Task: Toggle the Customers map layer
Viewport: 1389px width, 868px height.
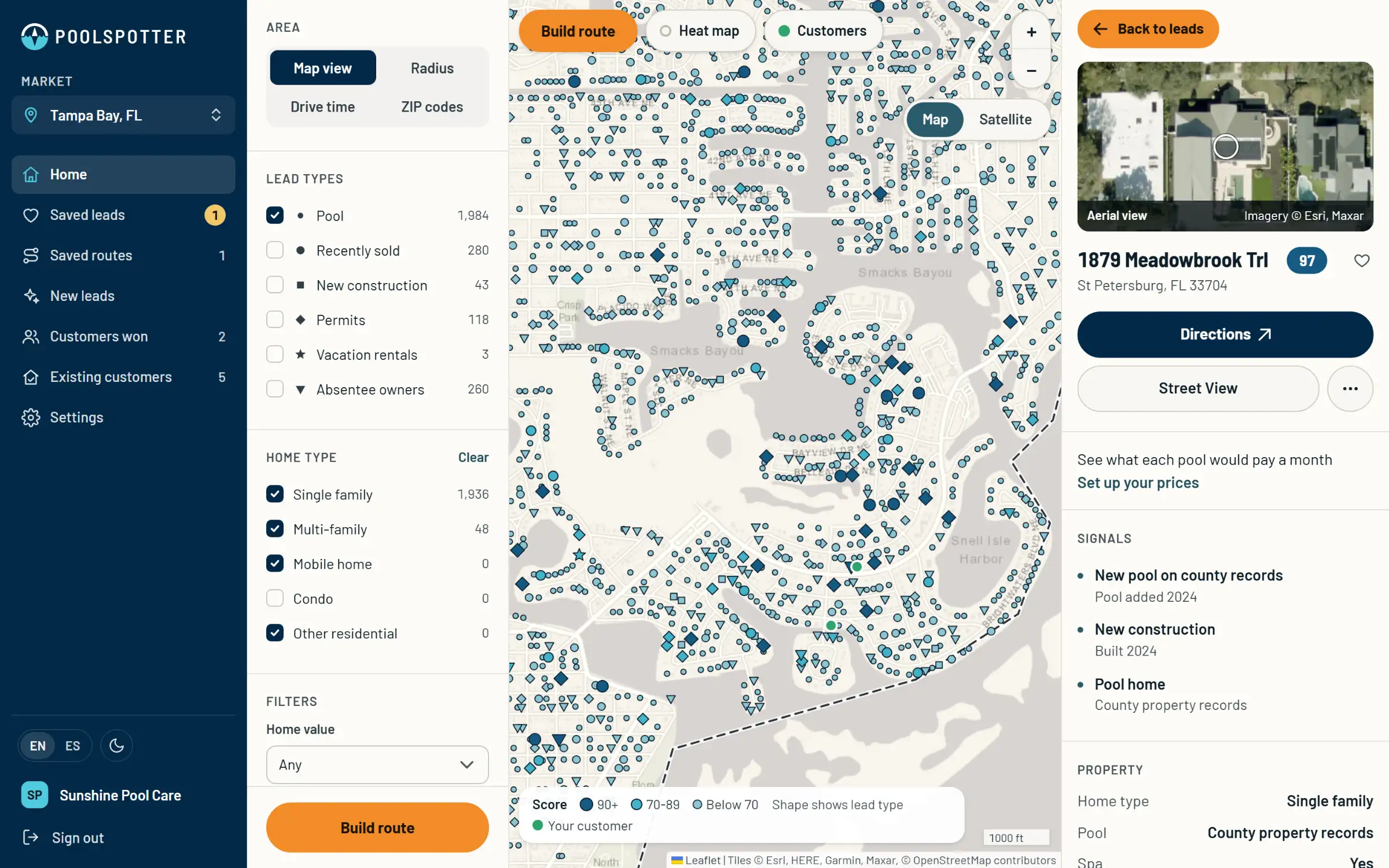Action: (823, 31)
